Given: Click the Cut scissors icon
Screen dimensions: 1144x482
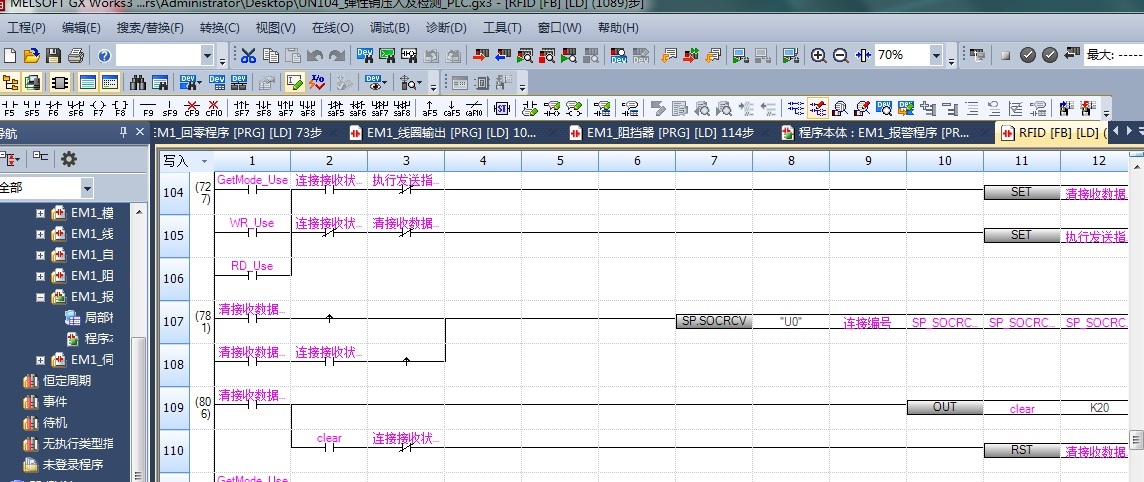Looking at the screenshot, I should (x=247, y=56).
